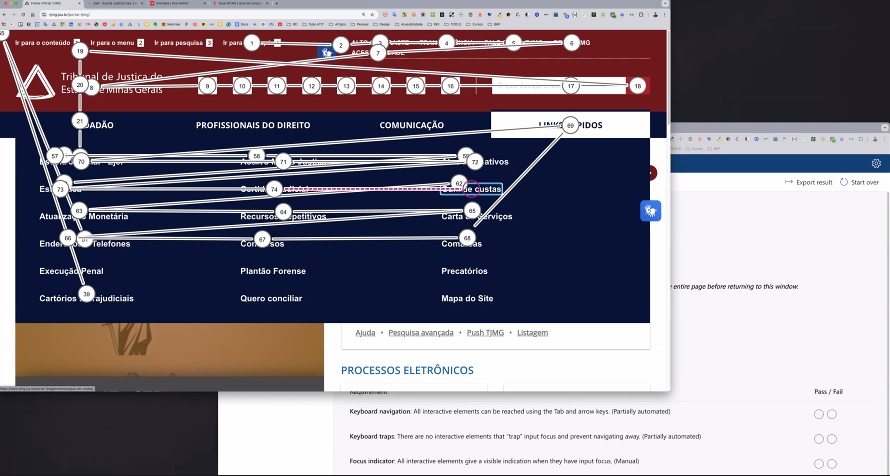Click the Libras hands icon in the red header

coord(326,53)
